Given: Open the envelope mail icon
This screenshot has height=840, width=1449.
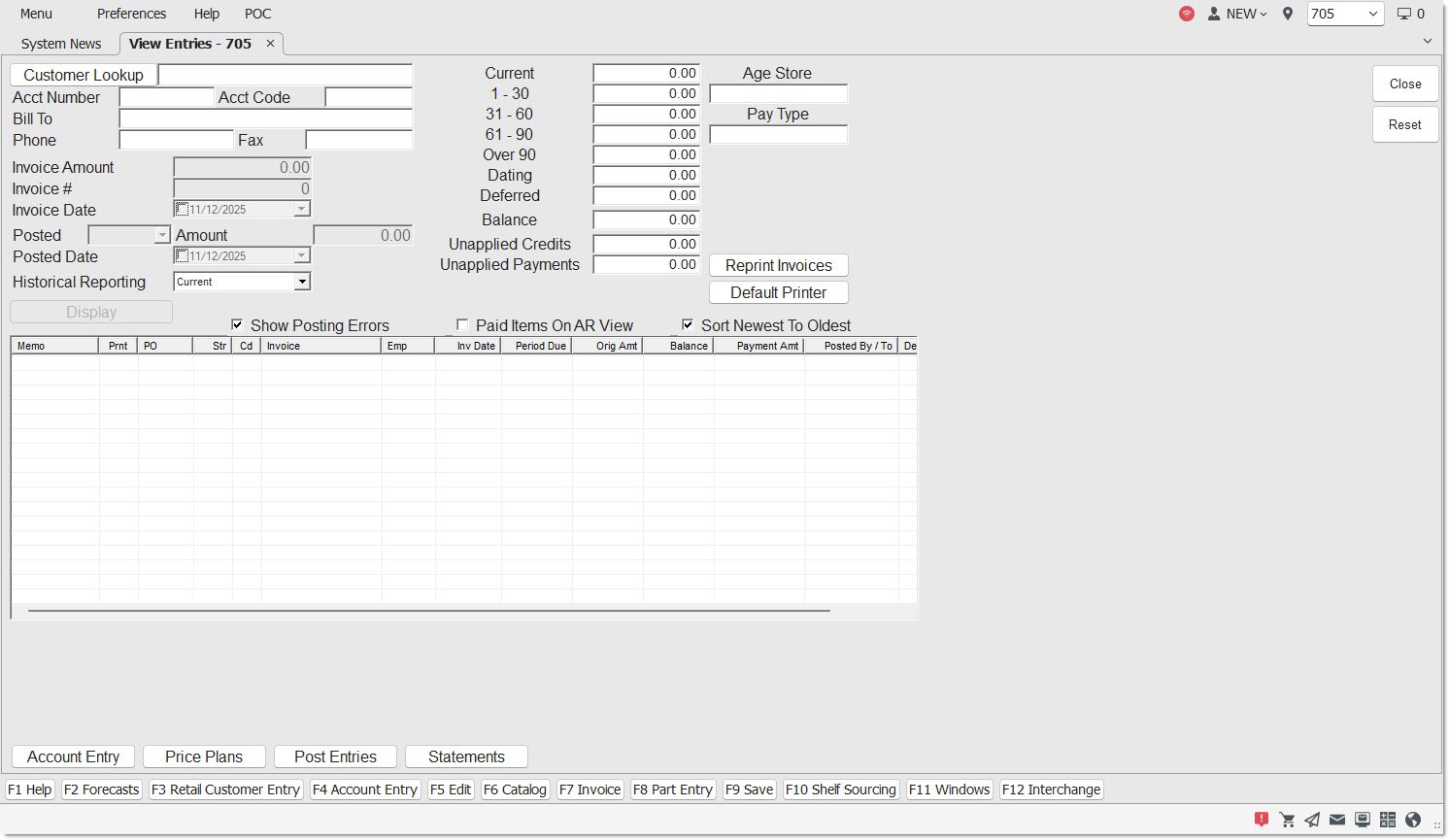Looking at the screenshot, I should (1337, 820).
